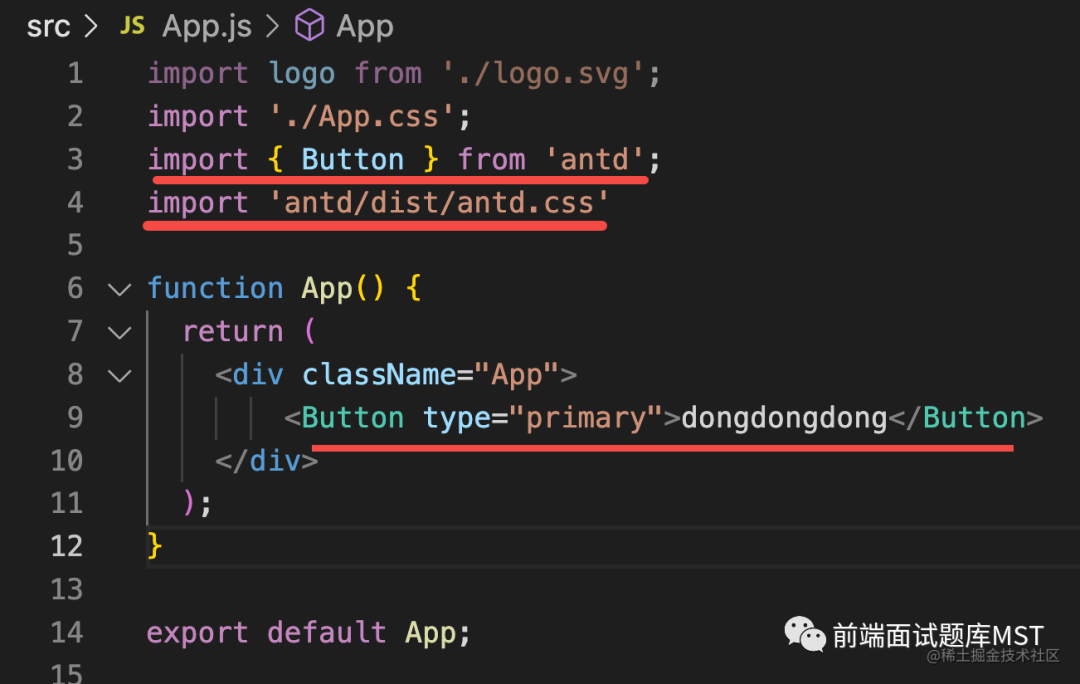Click line number 4 in gutter
Image resolution: width=1080 pixels, height=684 pixels.
75,203
